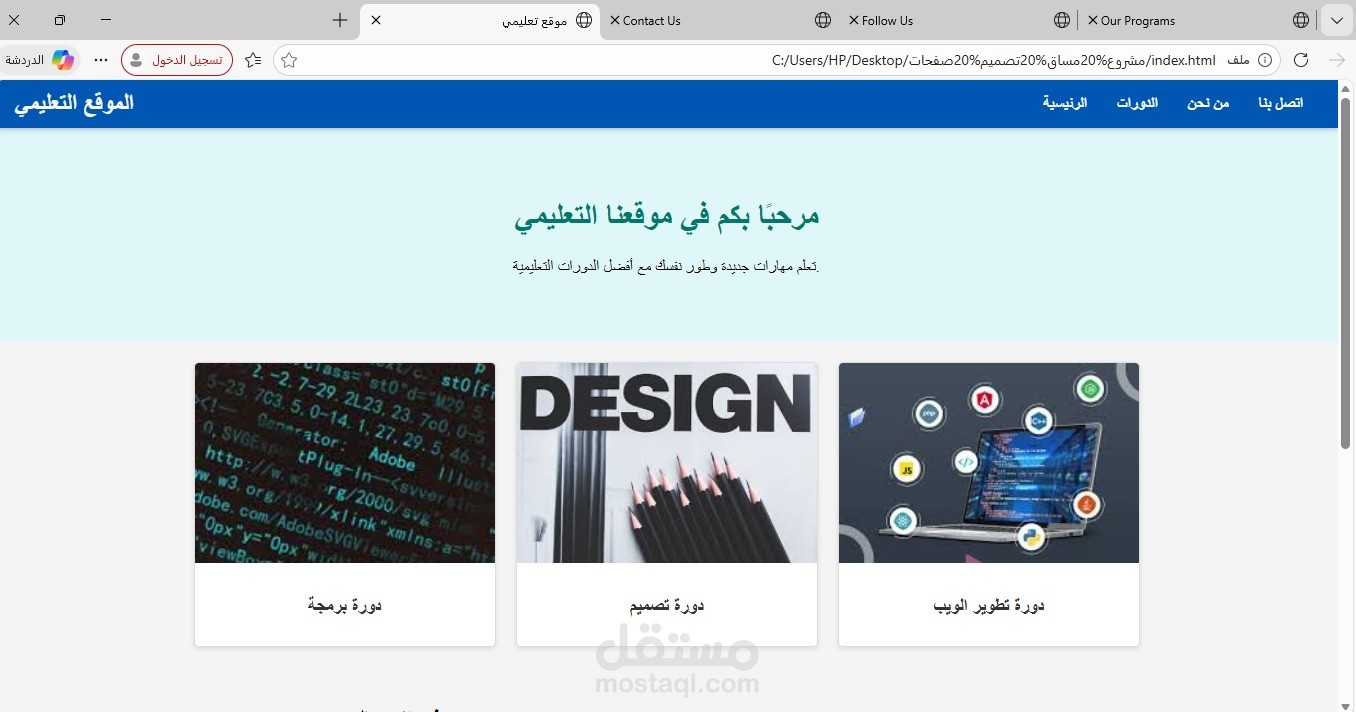Click the add-to-collections star-plus icon

coord(252,60)
